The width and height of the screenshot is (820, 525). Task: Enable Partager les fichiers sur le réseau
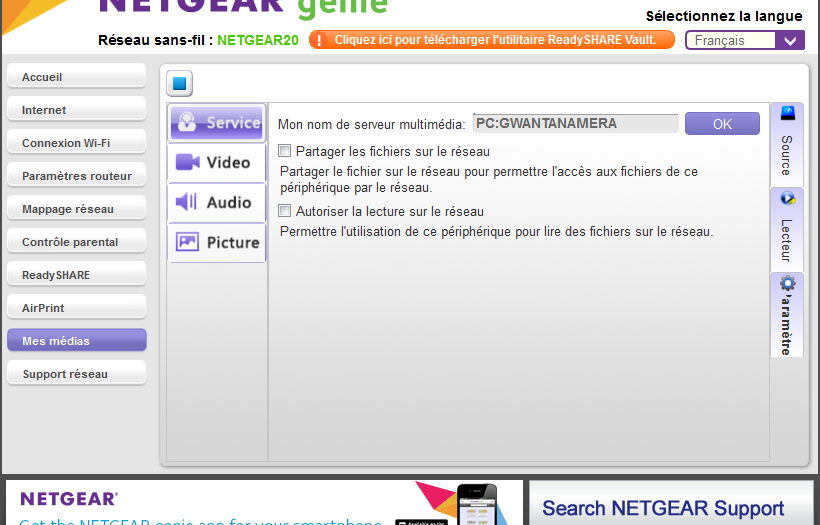click(285, 151)
